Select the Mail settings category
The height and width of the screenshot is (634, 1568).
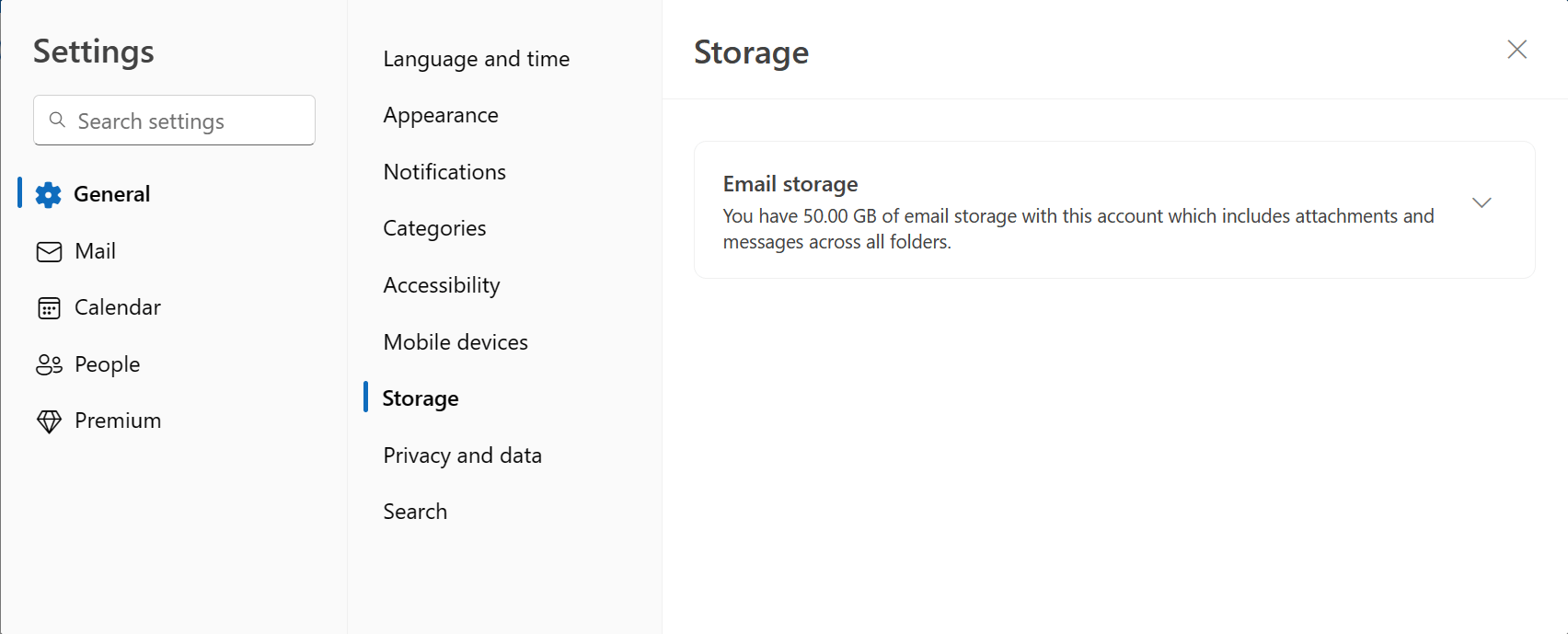(94, 250)
